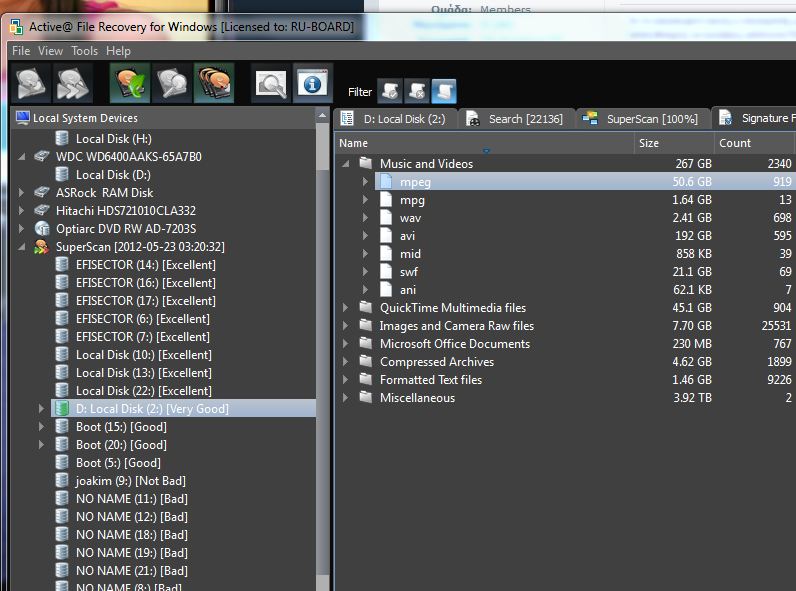Screen dimensions: 796x591
Task: Collapse the WDC WD6400AAKS-65A7B0 device
Action: [21, 157]
